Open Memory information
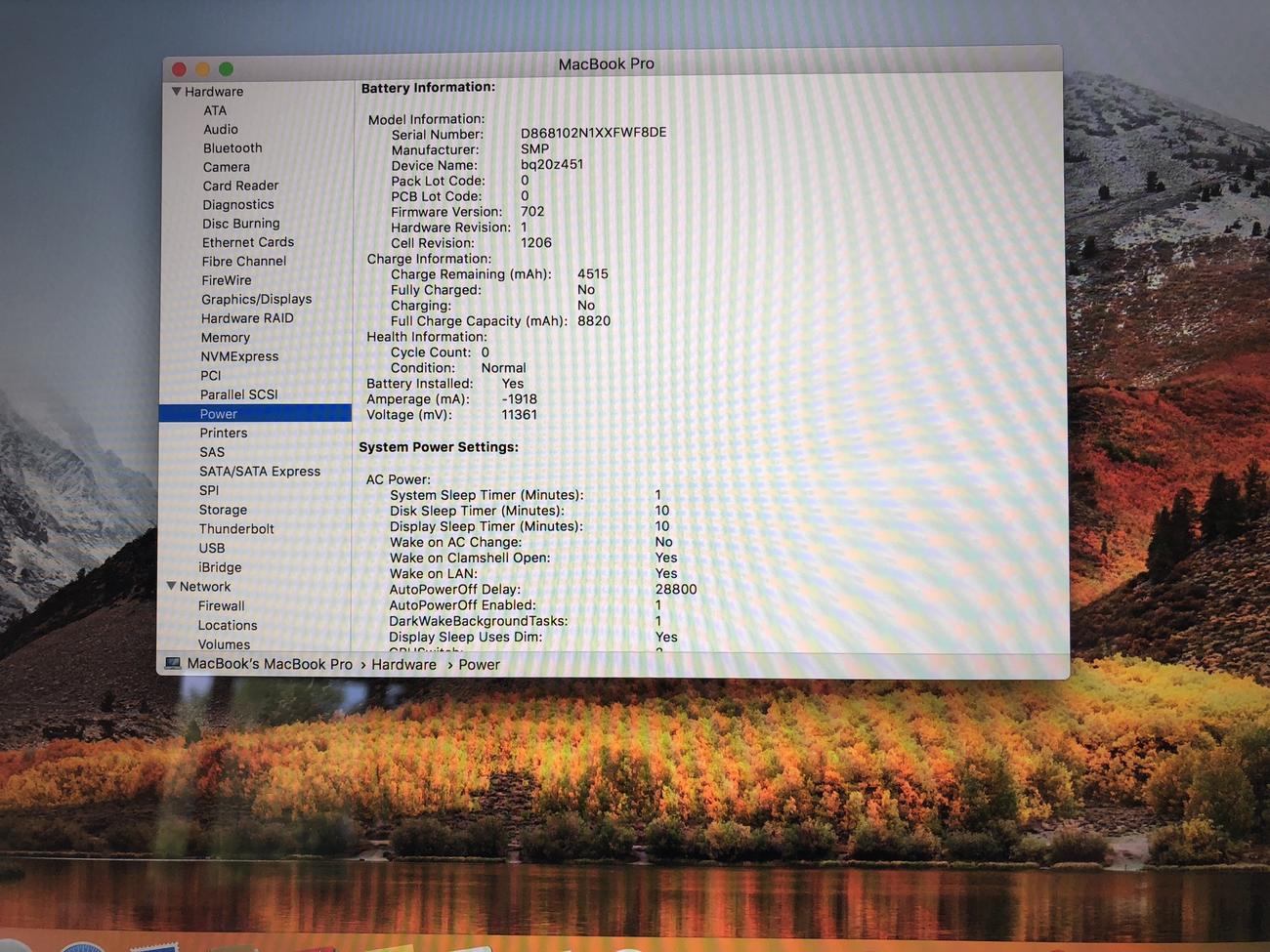Viewport: 1270px width, 952px height. pos(226,338)
